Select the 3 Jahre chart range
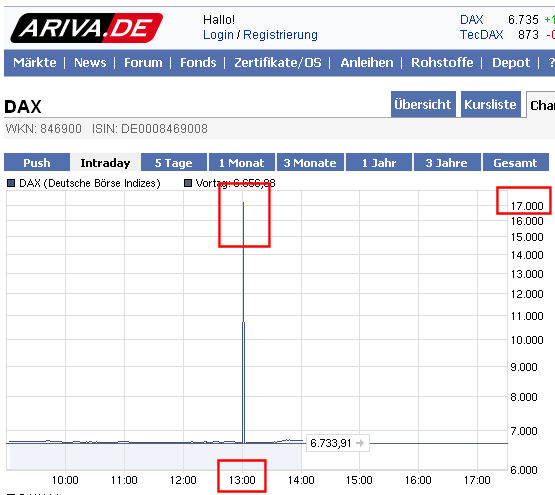 [x=447, y=163]
